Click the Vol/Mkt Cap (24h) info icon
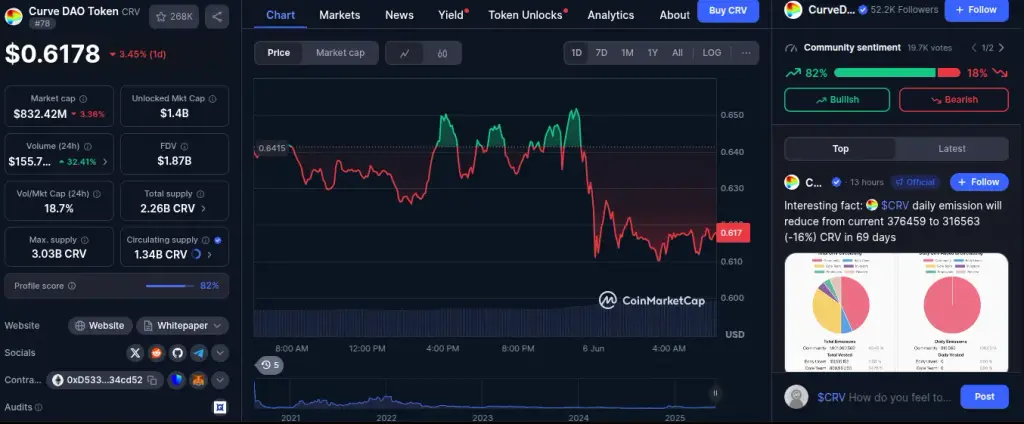Screen dimensions: 1024x424 (x=97, y=194)
